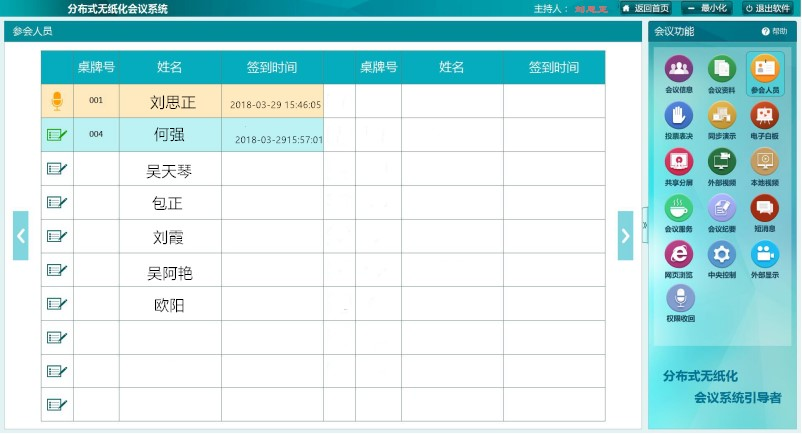
Task: Toggle the sign-in icon for 何强
Action: click(57, 134)
